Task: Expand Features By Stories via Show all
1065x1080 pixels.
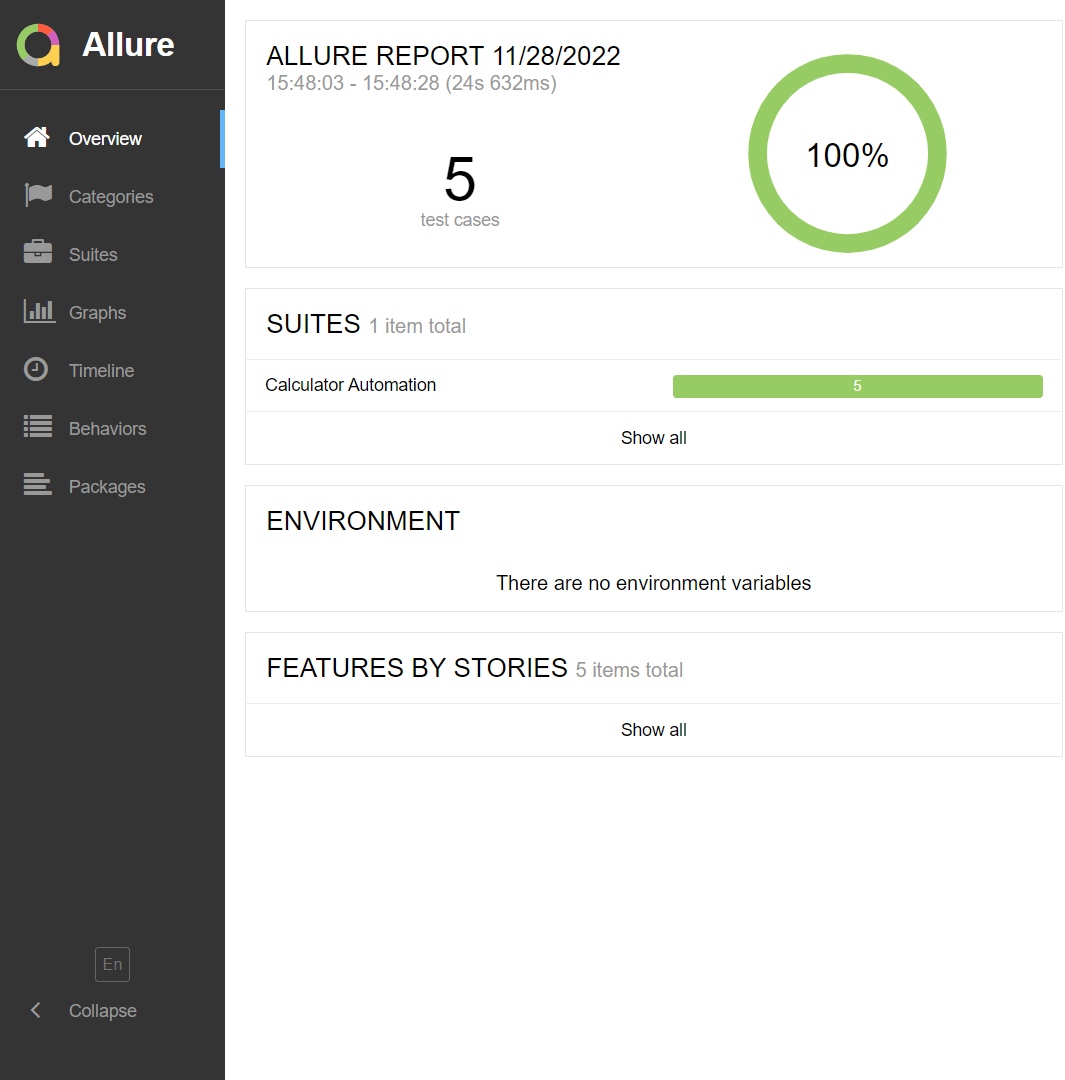Action: coord(654,729)
